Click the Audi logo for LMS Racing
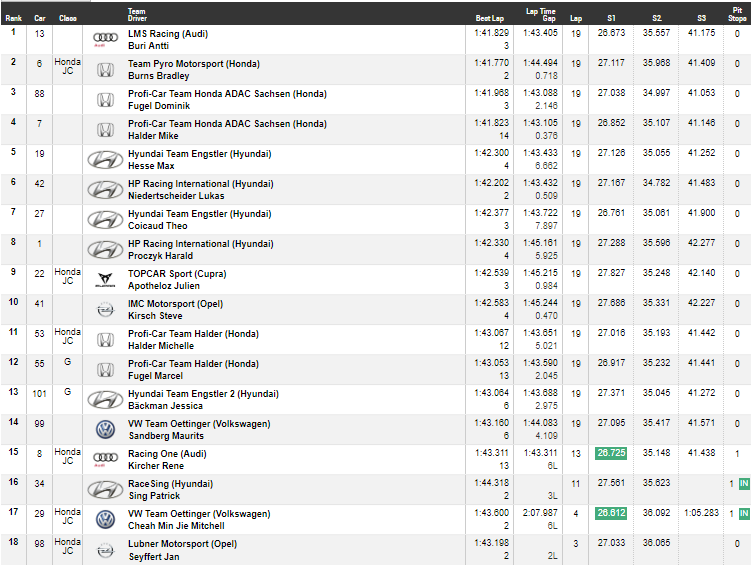This screenshot has width=755, height=565. pos(105,39)
